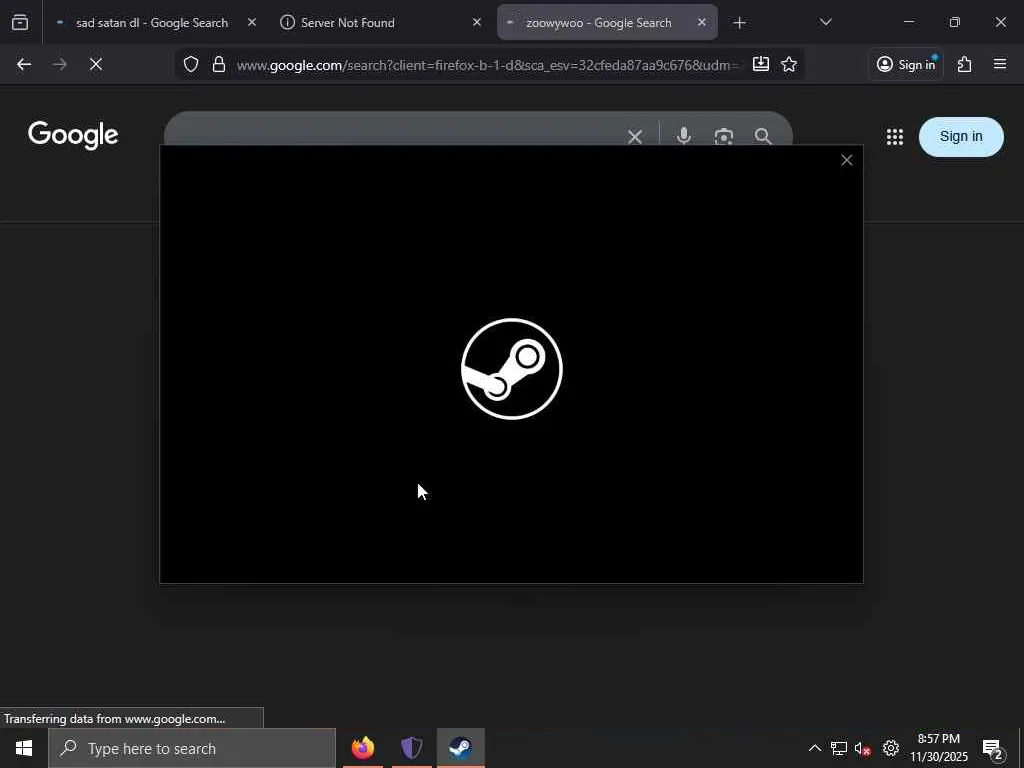Viewport: 1024px width, 768px height.
Task: Click the install/save page icon in address bar
Action: click(x=761, y=64)
